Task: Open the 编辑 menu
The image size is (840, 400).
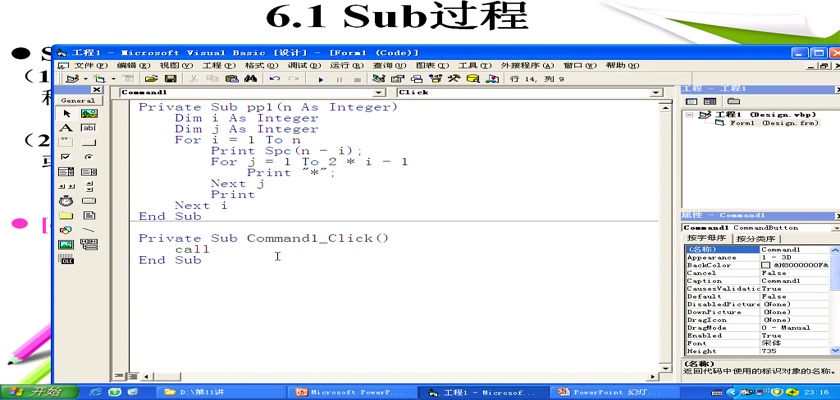Action: (134, 65)
